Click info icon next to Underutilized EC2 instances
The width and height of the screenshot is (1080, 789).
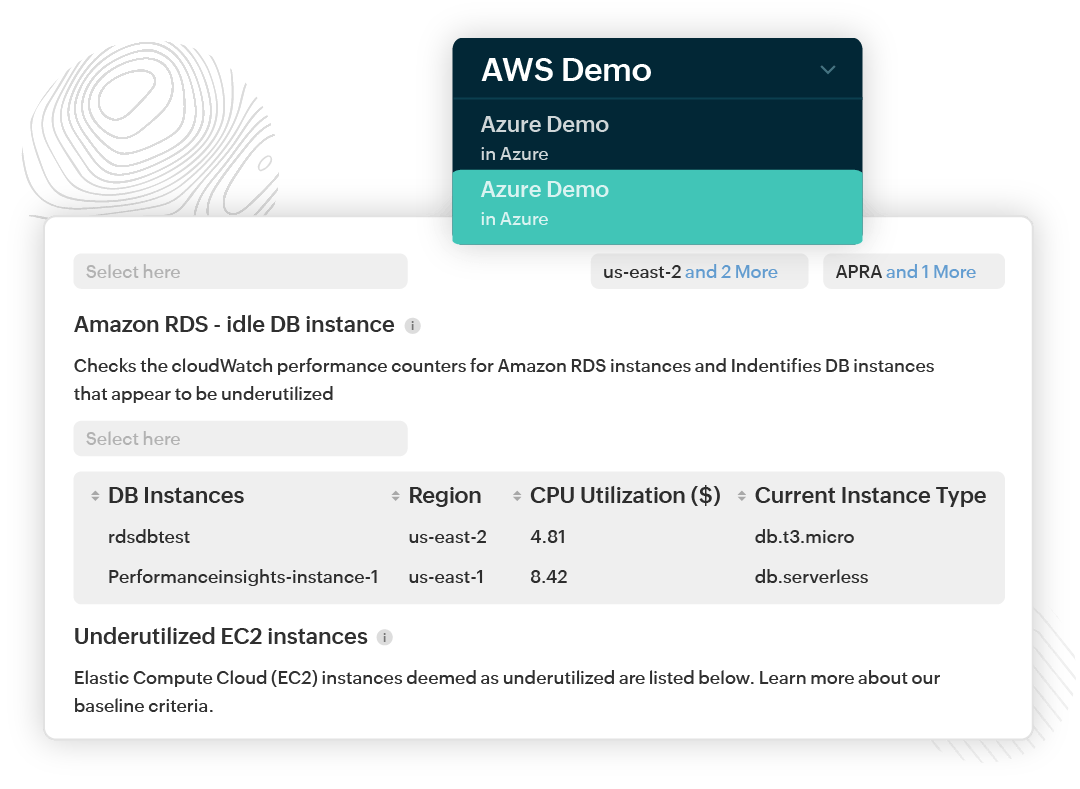coord(385,638)
